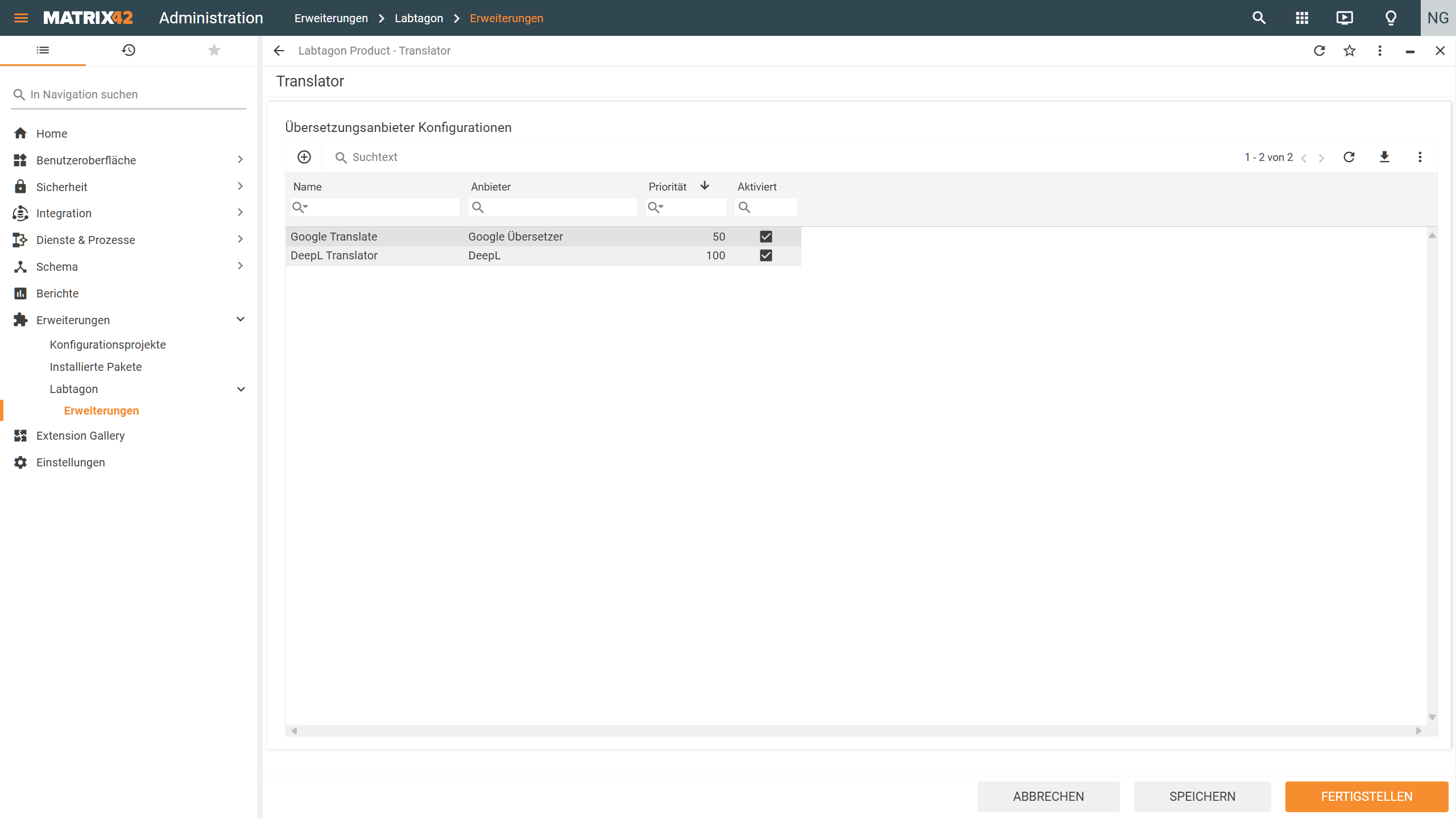Switch to recent history tab

pyautogui.click(x=129, y=51)
